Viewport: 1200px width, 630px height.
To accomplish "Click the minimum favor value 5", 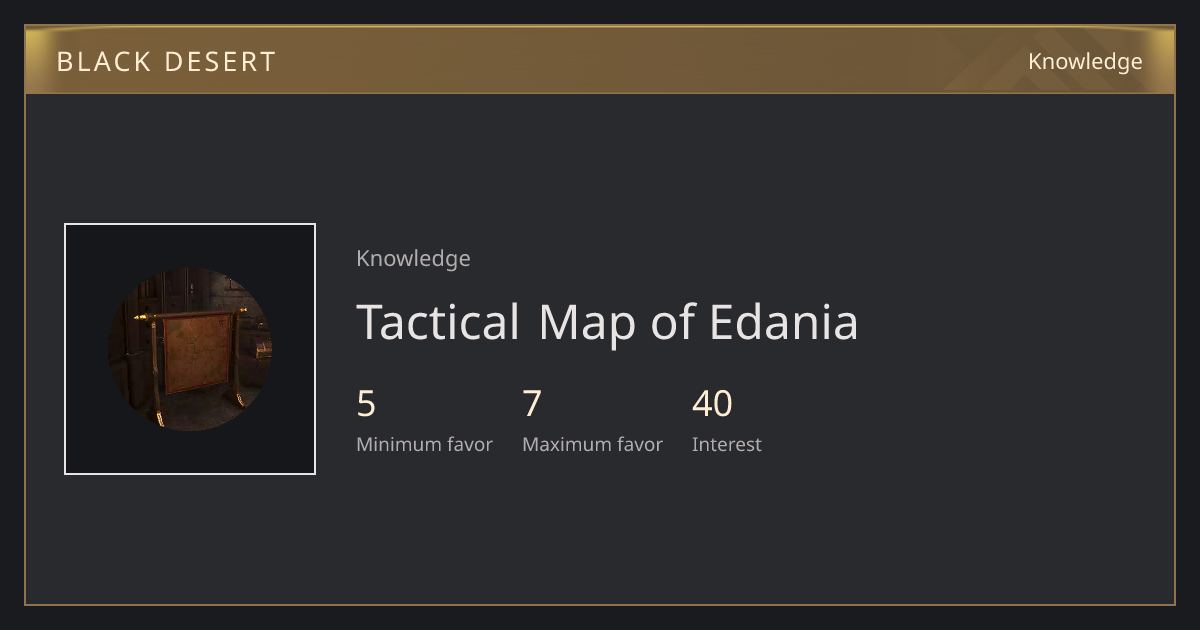I will tap(366, 404).
